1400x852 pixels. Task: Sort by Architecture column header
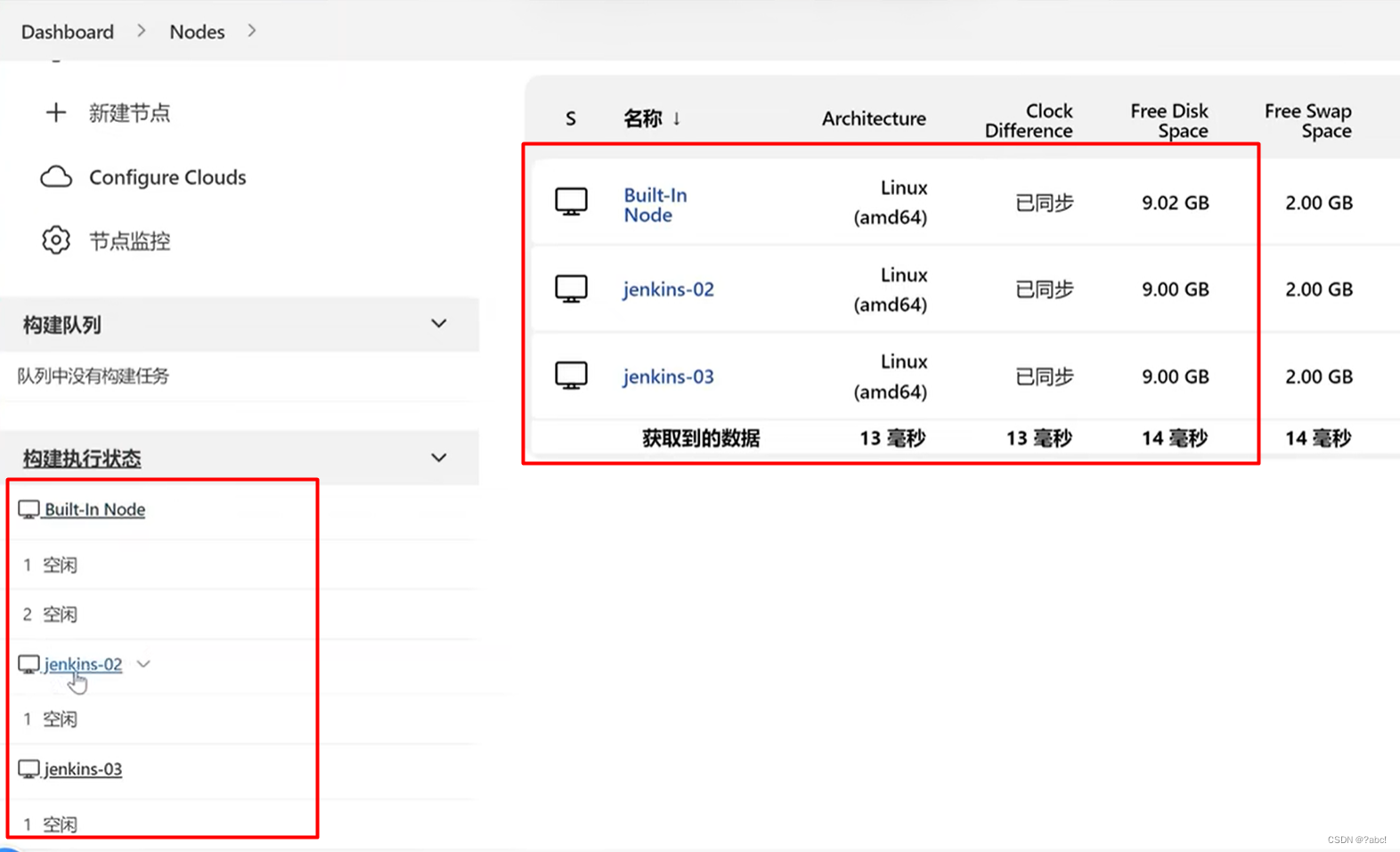(x=874, y=118)
